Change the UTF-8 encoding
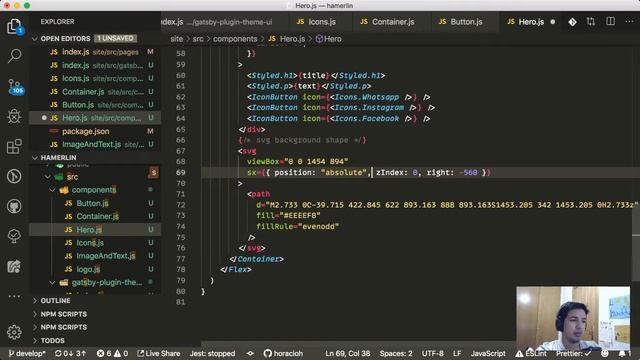 [432, 353]
